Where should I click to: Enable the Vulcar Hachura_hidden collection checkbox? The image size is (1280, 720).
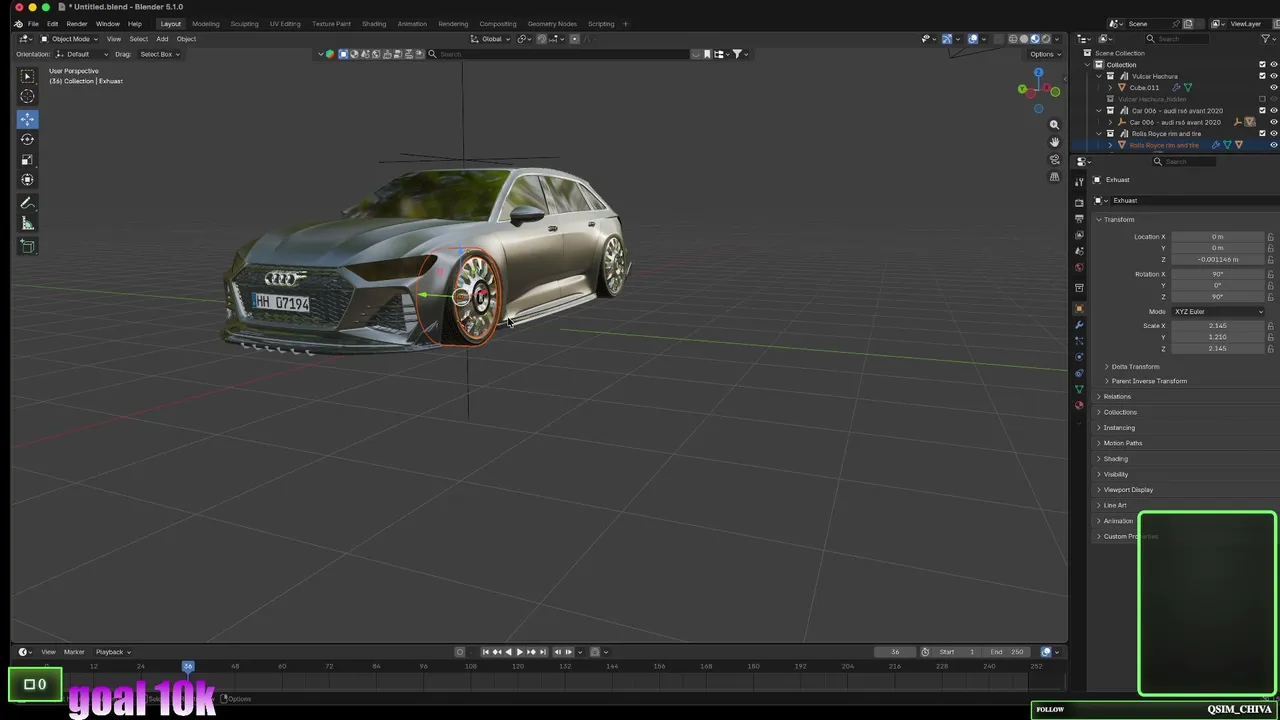point(1262,99)
